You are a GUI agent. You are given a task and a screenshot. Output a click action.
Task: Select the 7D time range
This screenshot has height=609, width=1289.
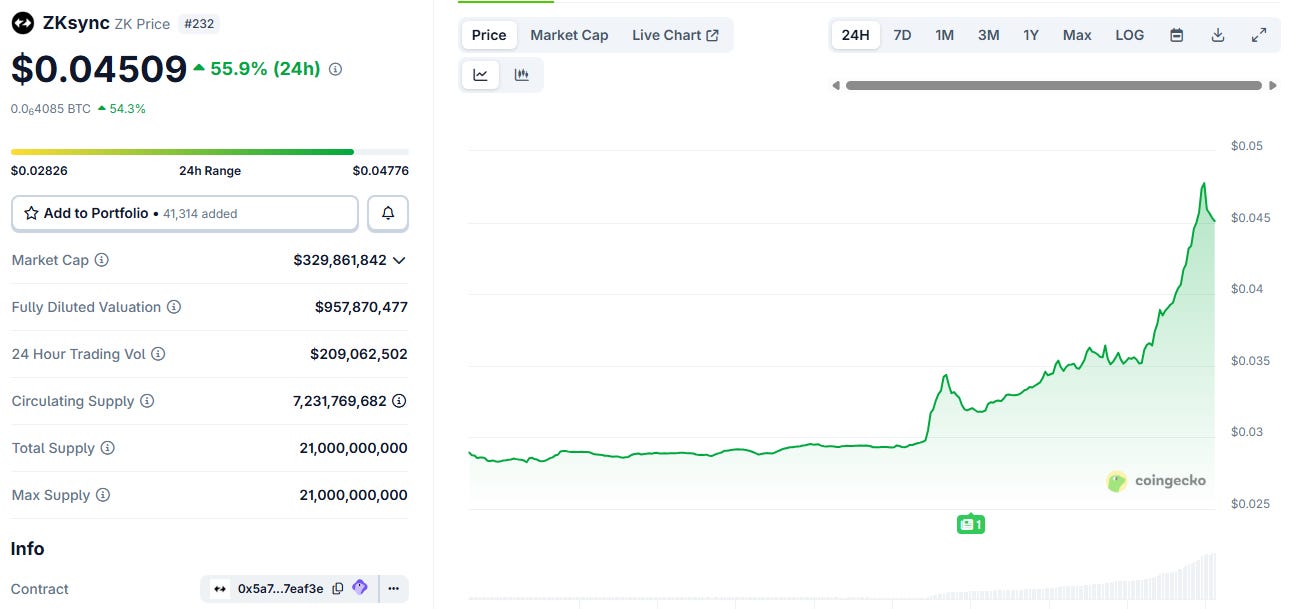(902, 35)
